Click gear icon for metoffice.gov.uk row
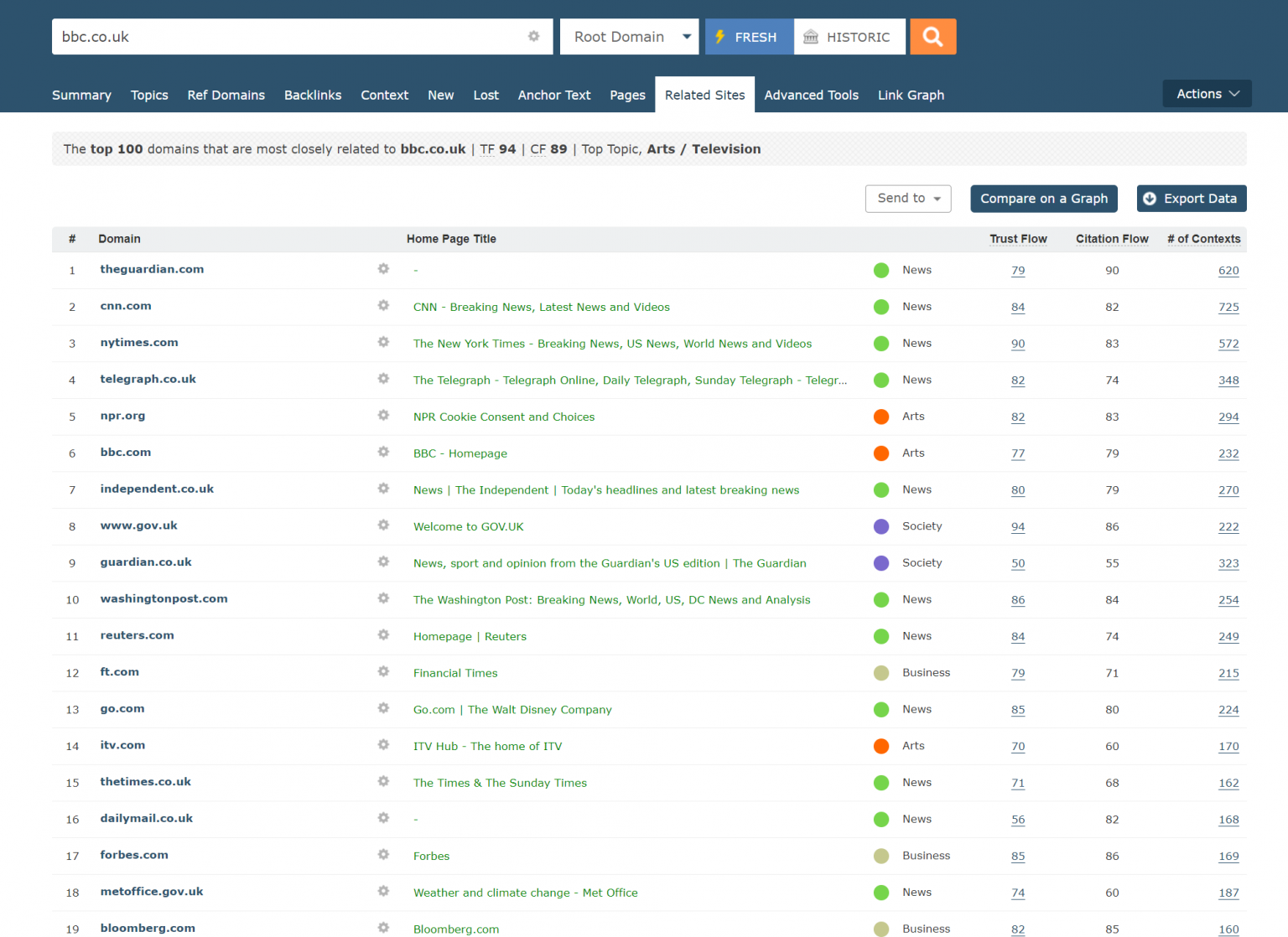1288x937 pixels. point(383,892)
